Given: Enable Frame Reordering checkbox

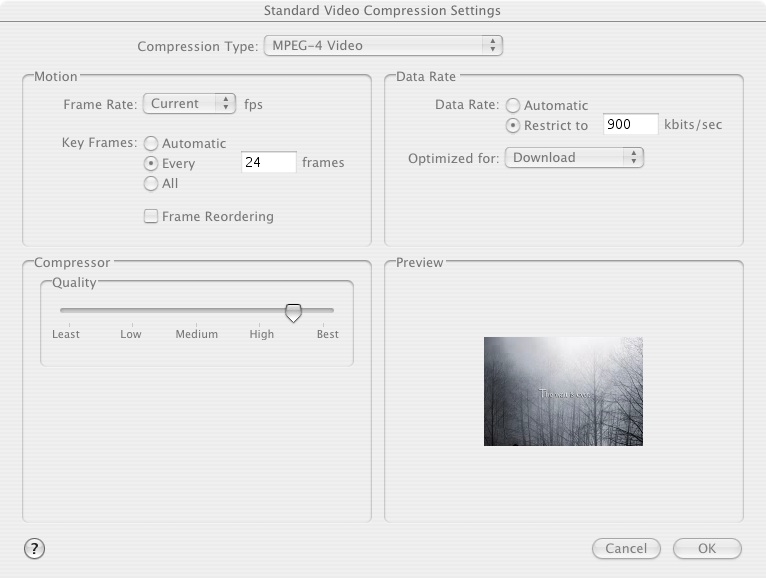Looking at the screenshot, I should pos(151,216).
